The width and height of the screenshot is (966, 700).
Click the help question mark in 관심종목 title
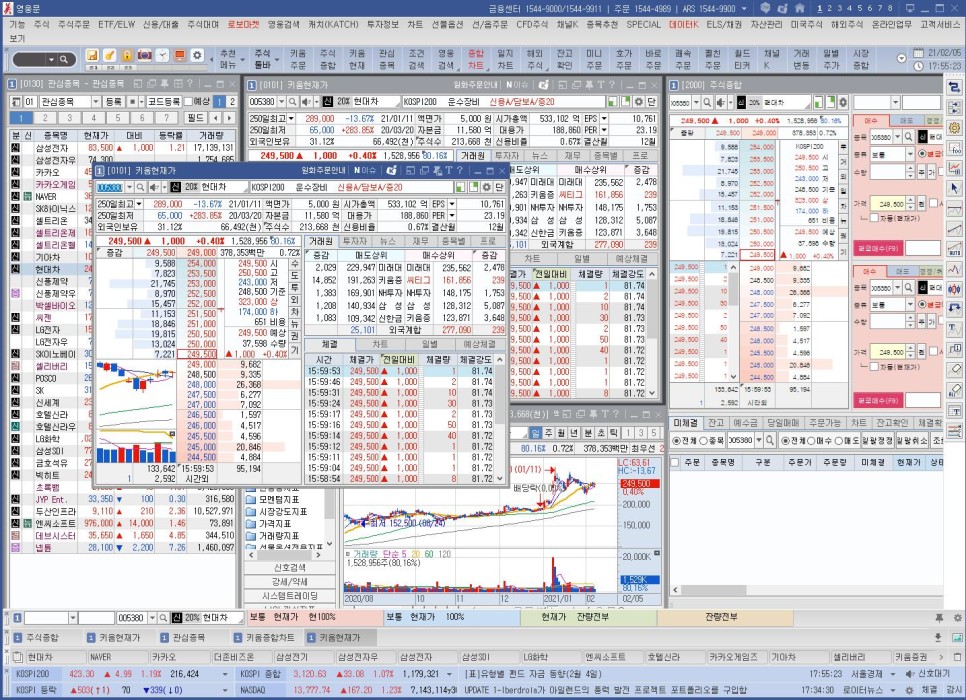click(189, 83)
